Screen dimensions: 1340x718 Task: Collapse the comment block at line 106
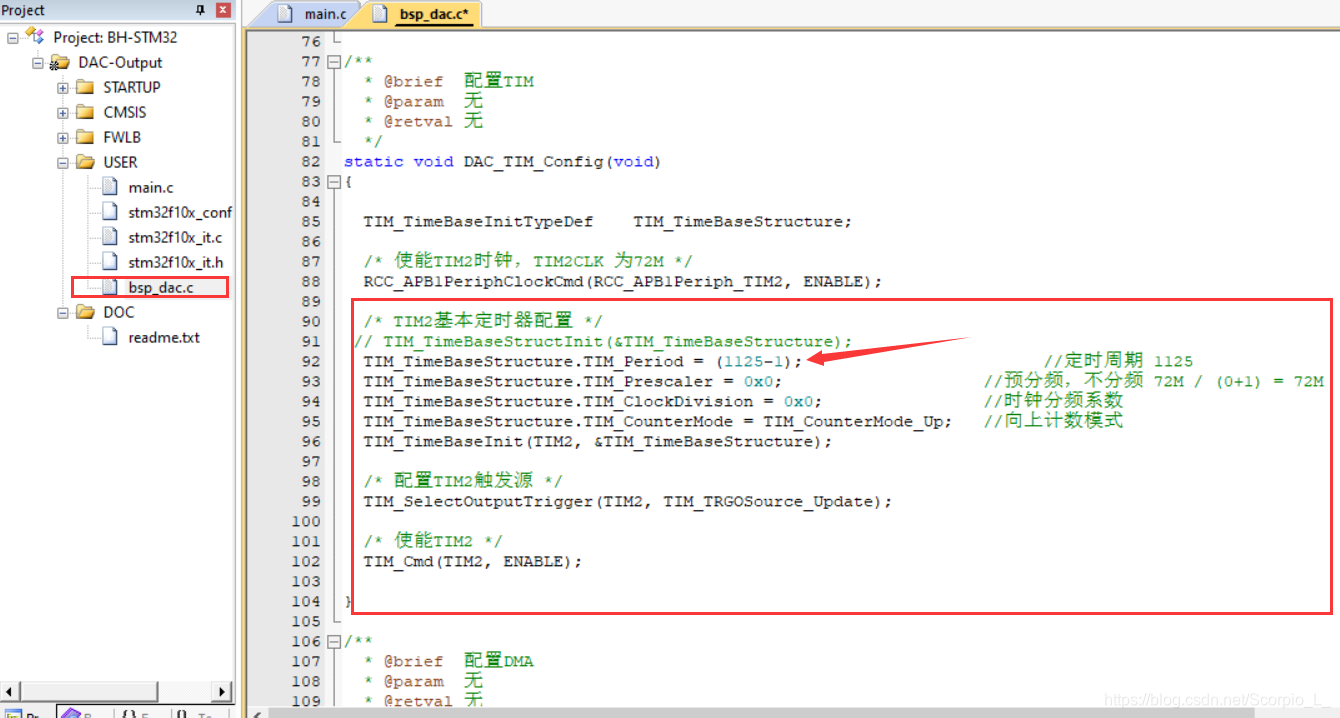(334, 642)
